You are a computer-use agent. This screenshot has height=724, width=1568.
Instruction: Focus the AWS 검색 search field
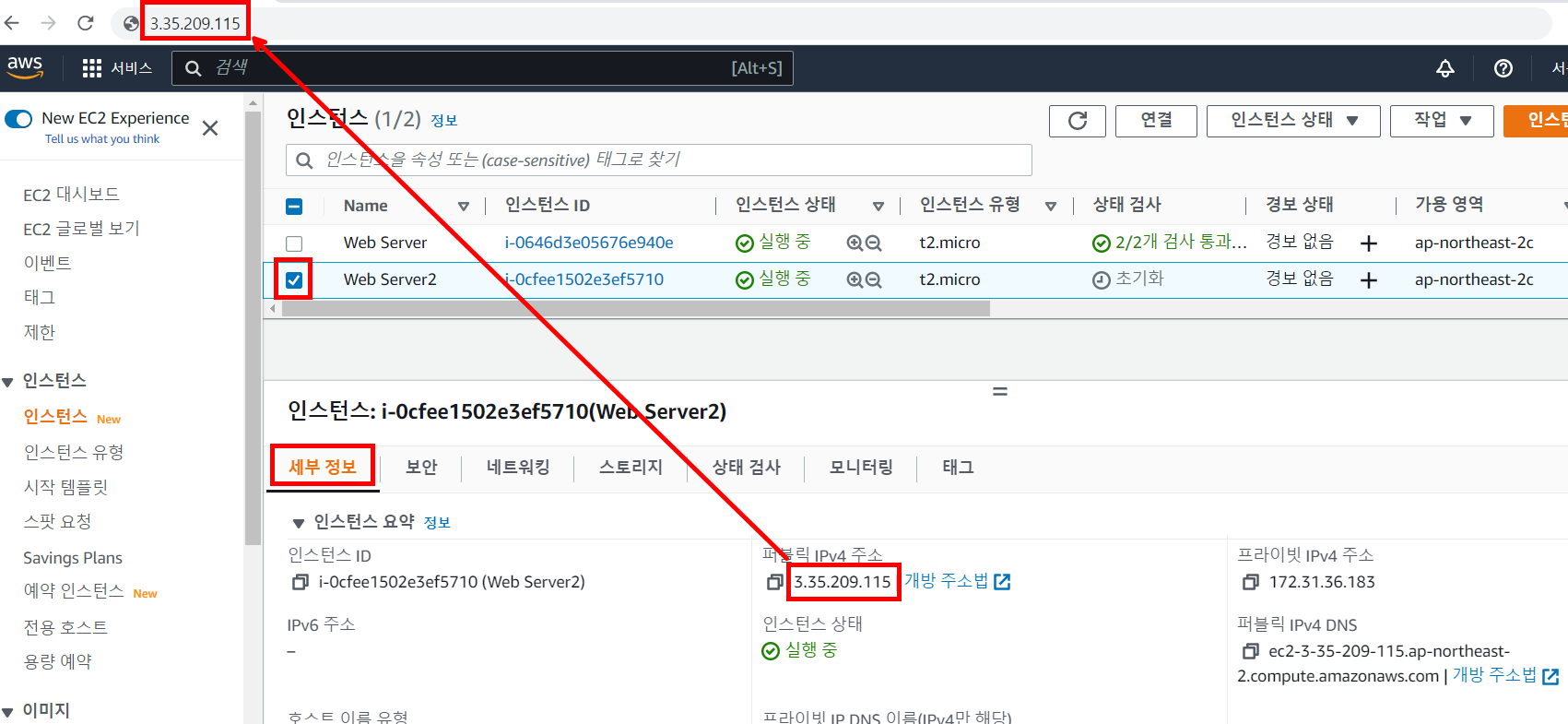click(482, 68)
